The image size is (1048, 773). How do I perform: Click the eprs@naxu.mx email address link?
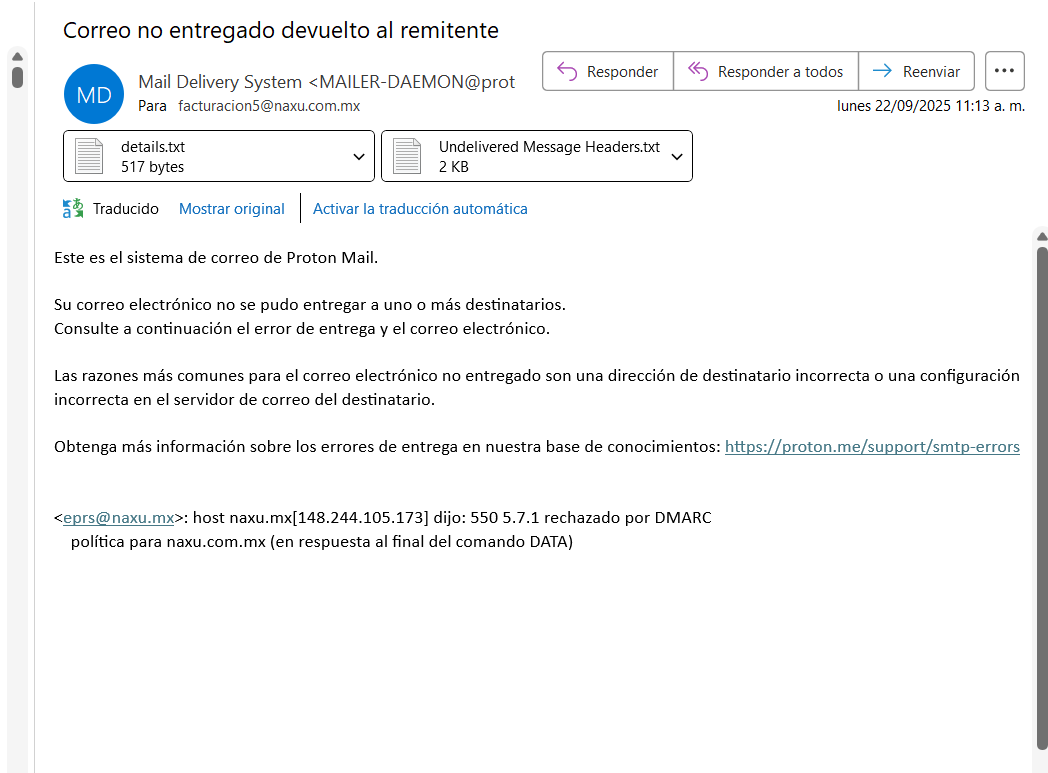click(119, 518)
